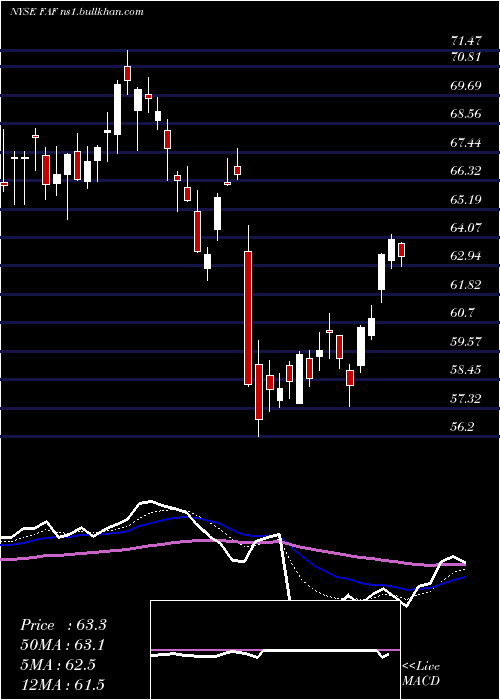Click the 68.56 price level label
Image resolution: width=500 pixels, height=700 pixels.
[467, 114]
